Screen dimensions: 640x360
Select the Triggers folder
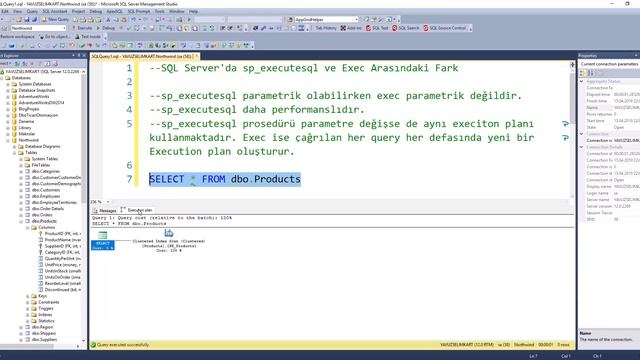click(x=46, y=309)
